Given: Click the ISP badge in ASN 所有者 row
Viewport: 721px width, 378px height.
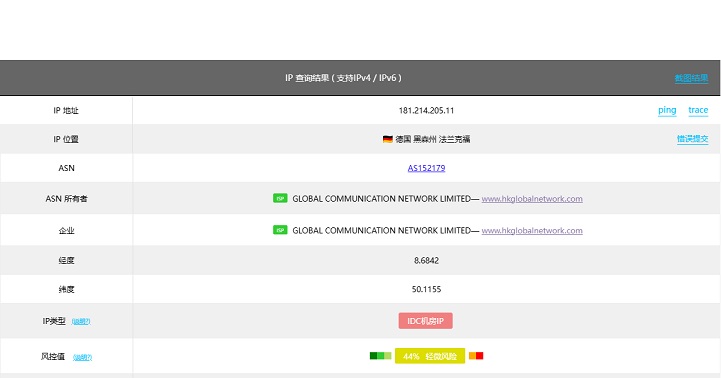Looking at the screenshot, I should pyautogui.click(x=280, y=198).
